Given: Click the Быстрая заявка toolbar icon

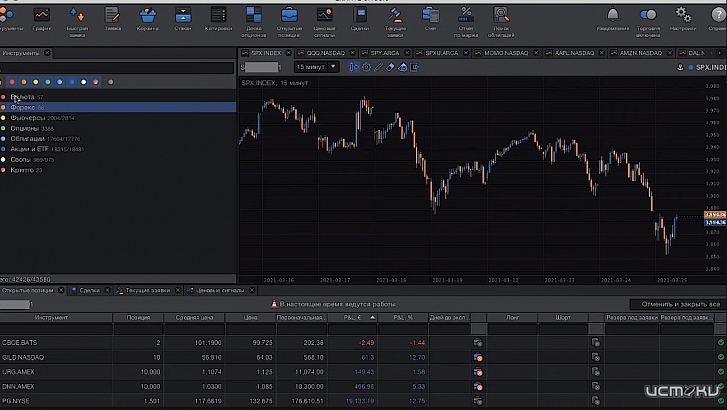Looking at the screenshot, I should [x=78, y=17].
